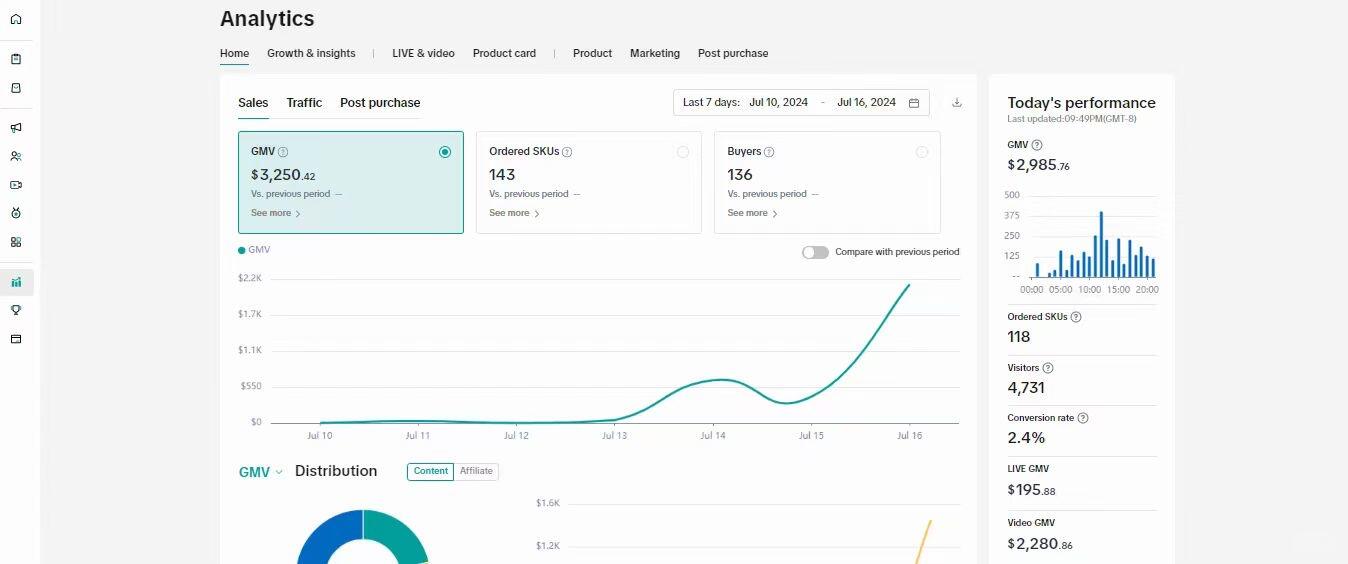The height and width of the screenshot is (564, 1348).
Task: Click the info icon next to the Buyers card title
Action: [x=769, y=152]
